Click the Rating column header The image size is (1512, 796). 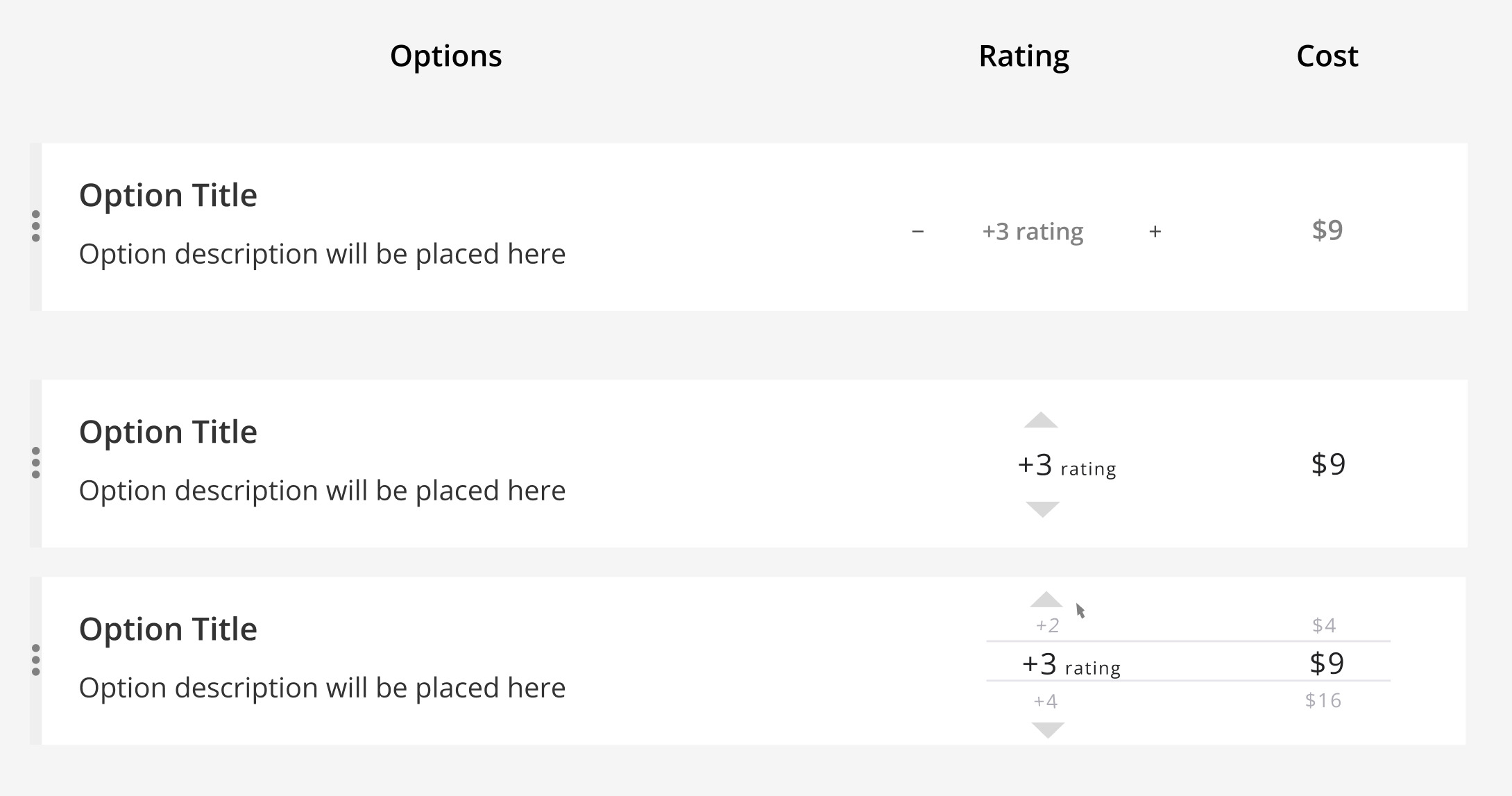click(1023, 56)
